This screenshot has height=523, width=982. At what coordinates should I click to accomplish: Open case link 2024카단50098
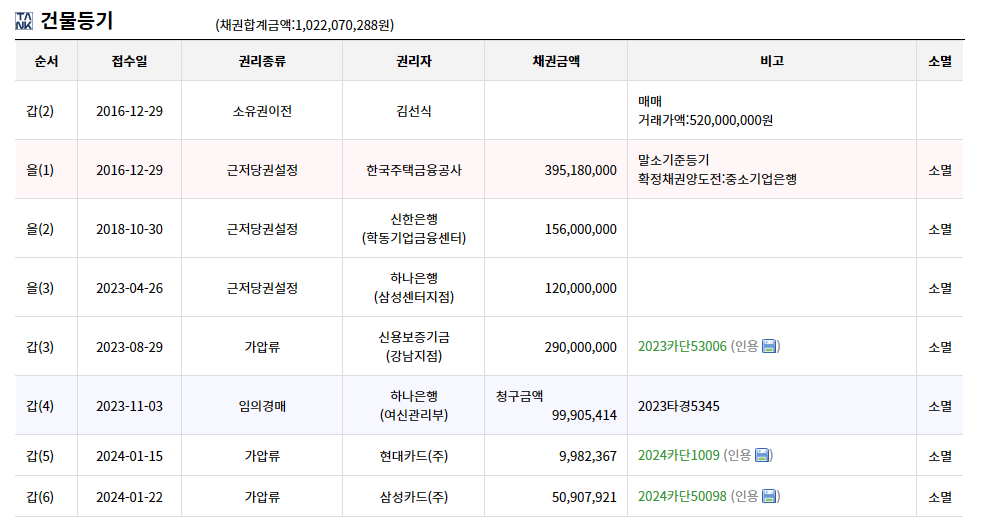682,496
